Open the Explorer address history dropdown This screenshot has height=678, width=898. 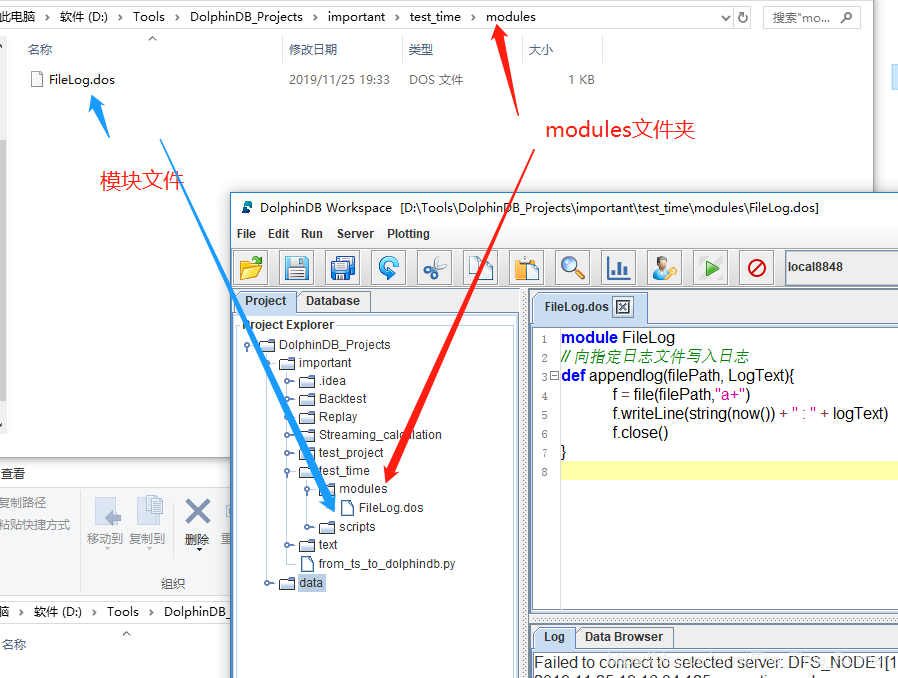[x=726, y=18]
